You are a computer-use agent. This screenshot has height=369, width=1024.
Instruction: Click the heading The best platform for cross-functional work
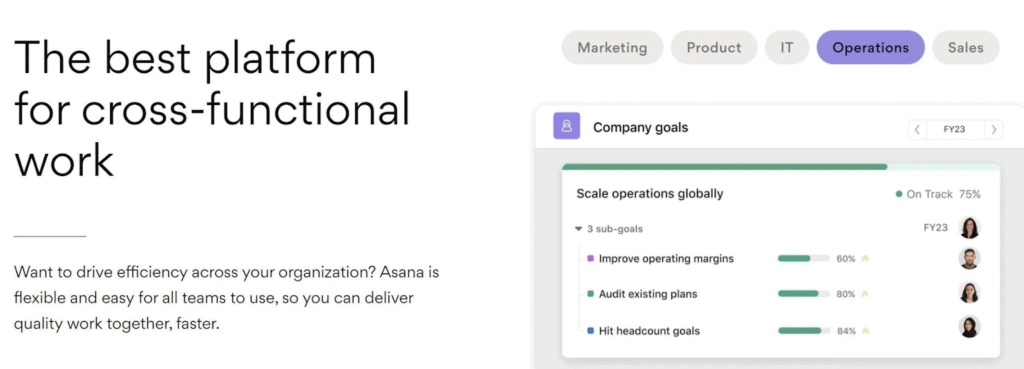[212, 108]
